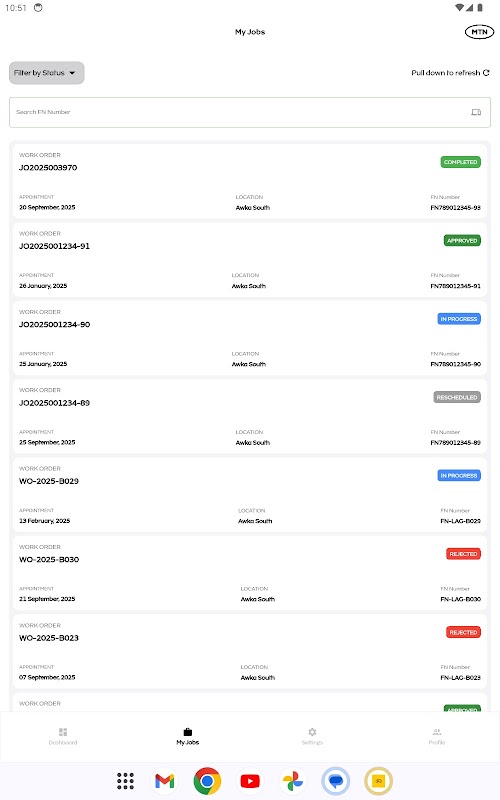Tap the scan icon in search field
Viewport: 500px width, 800px height.
pyautogui.click(x=476, y=112)
